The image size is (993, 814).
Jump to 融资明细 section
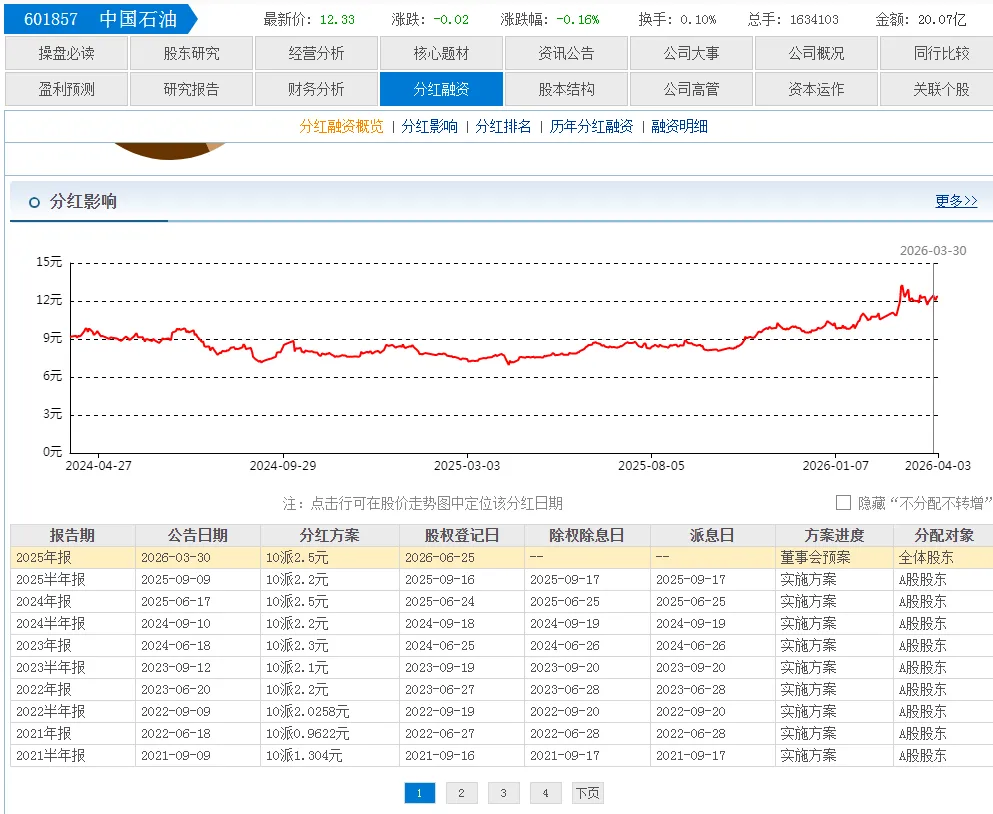680,126
